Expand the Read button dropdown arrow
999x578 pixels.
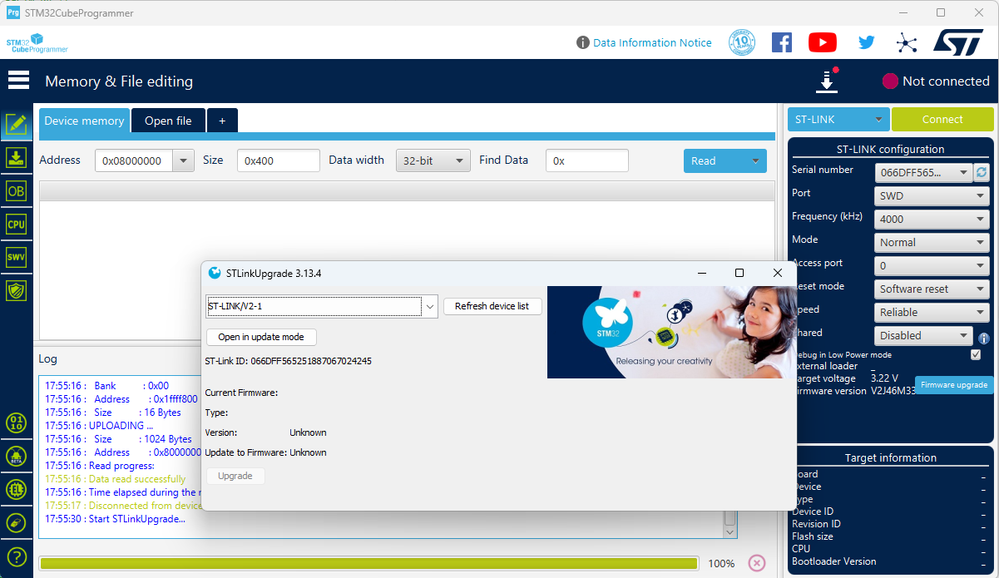pos(755,161)
